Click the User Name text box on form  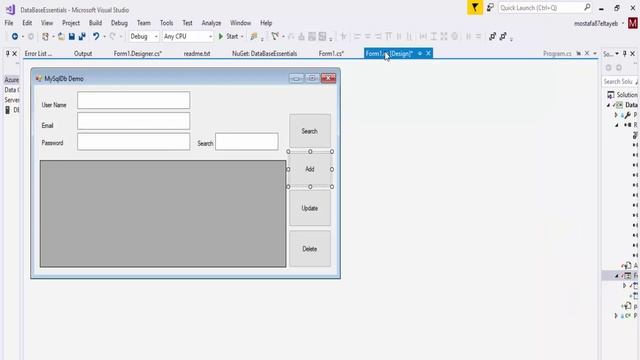point(133,100)
